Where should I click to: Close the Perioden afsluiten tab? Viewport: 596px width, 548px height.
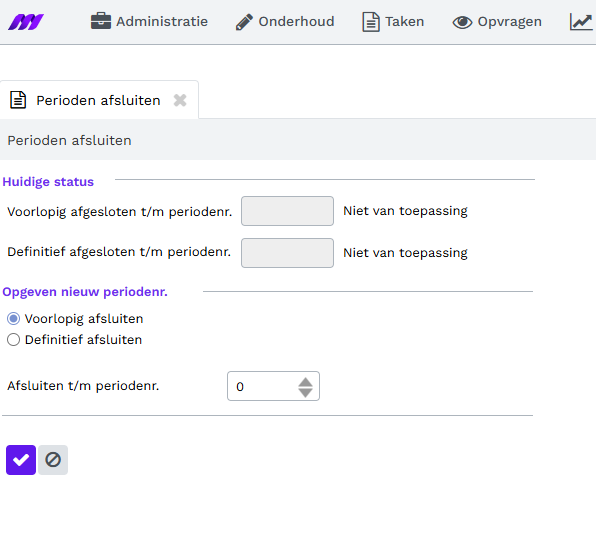(x=180, y=100)
